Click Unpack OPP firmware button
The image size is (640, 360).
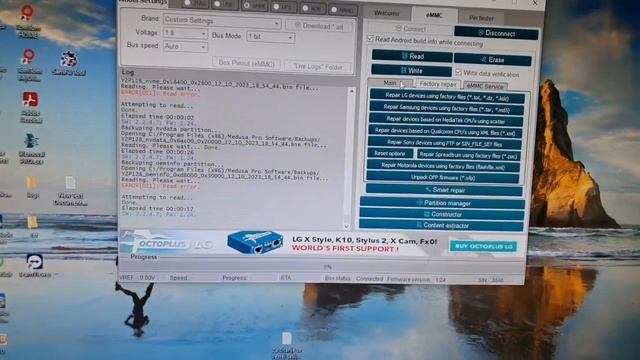pyautogui.click(x=443, y=178)
